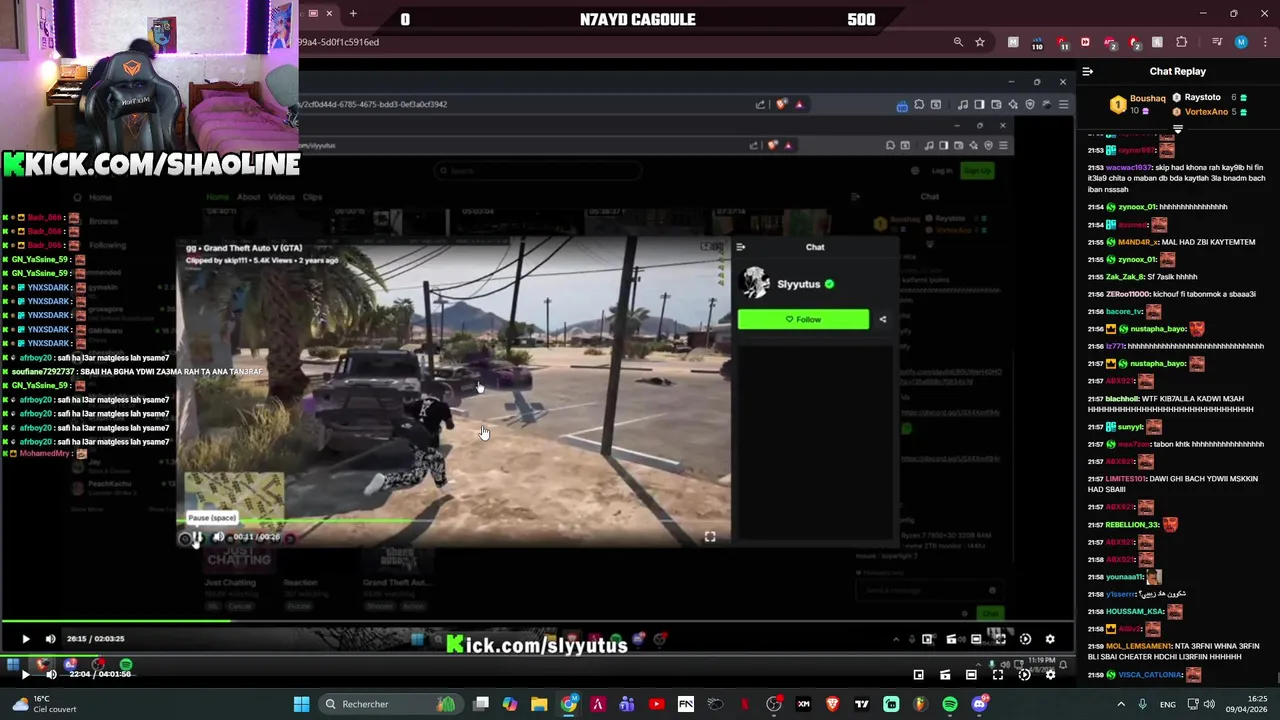Switch ENG input language in tray
The width and height of the screenshot is (1280, 720).
coord(1168,704)
